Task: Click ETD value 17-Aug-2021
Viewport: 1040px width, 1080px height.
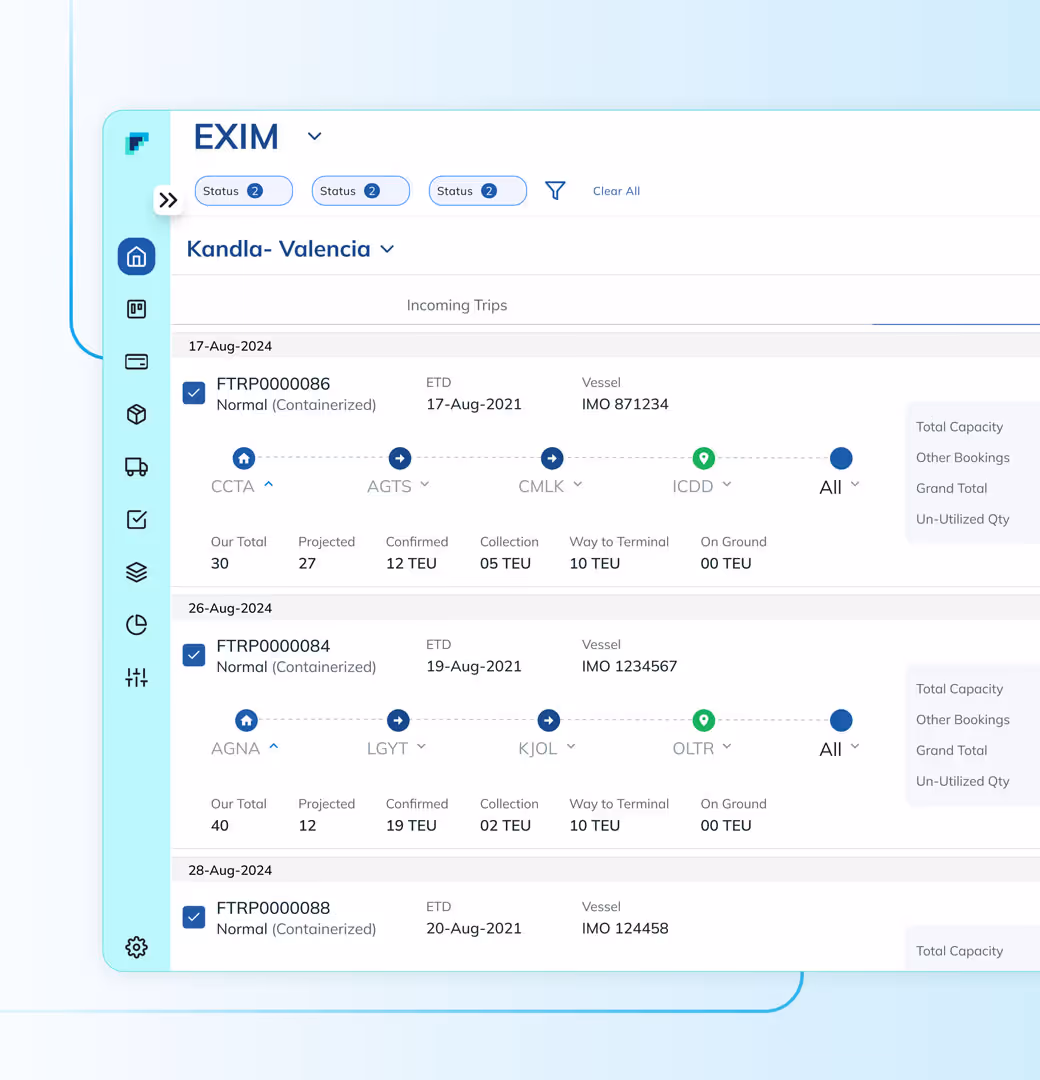Action: coord(474,404)
